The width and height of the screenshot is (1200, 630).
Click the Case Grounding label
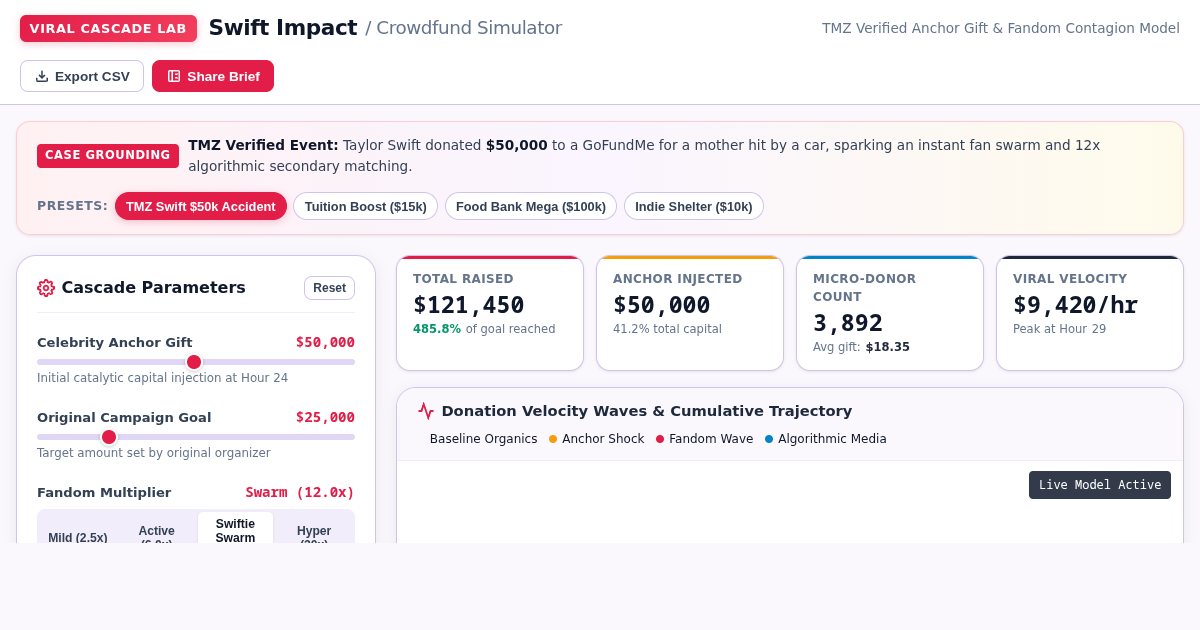108,156
